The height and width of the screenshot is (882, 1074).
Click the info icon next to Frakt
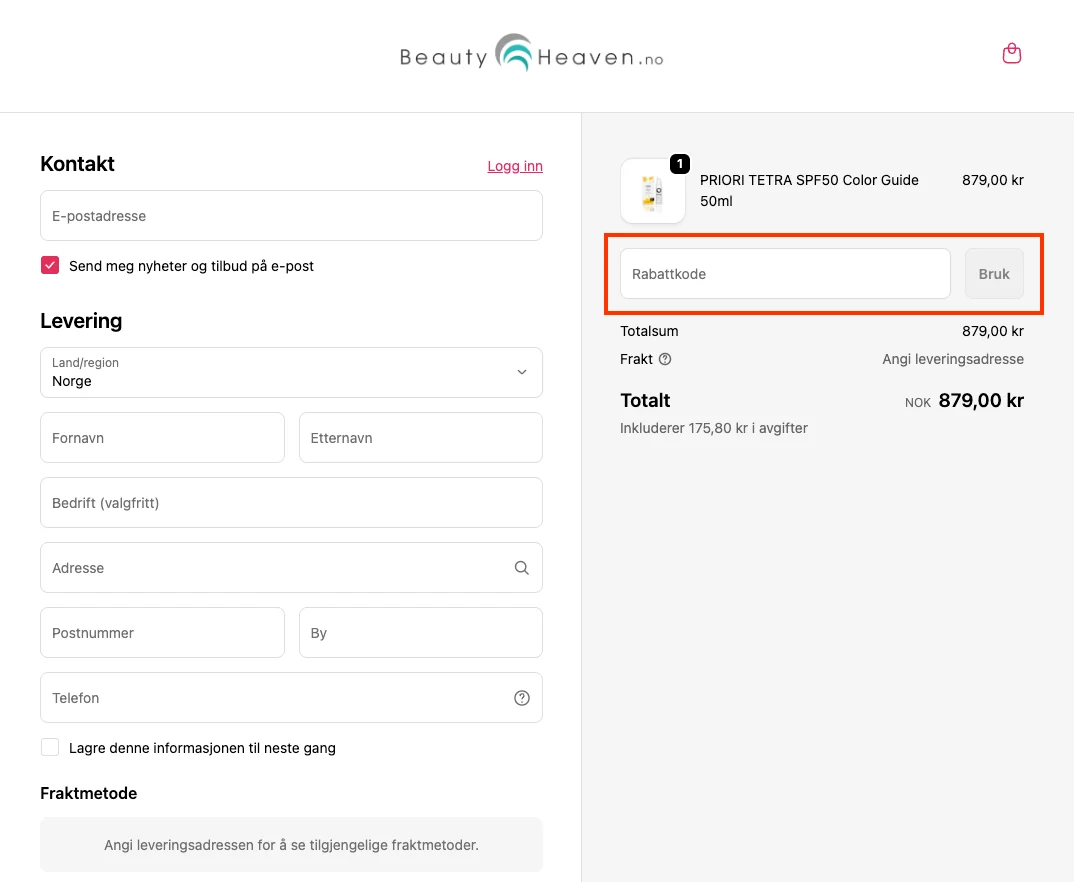[665, 359]
